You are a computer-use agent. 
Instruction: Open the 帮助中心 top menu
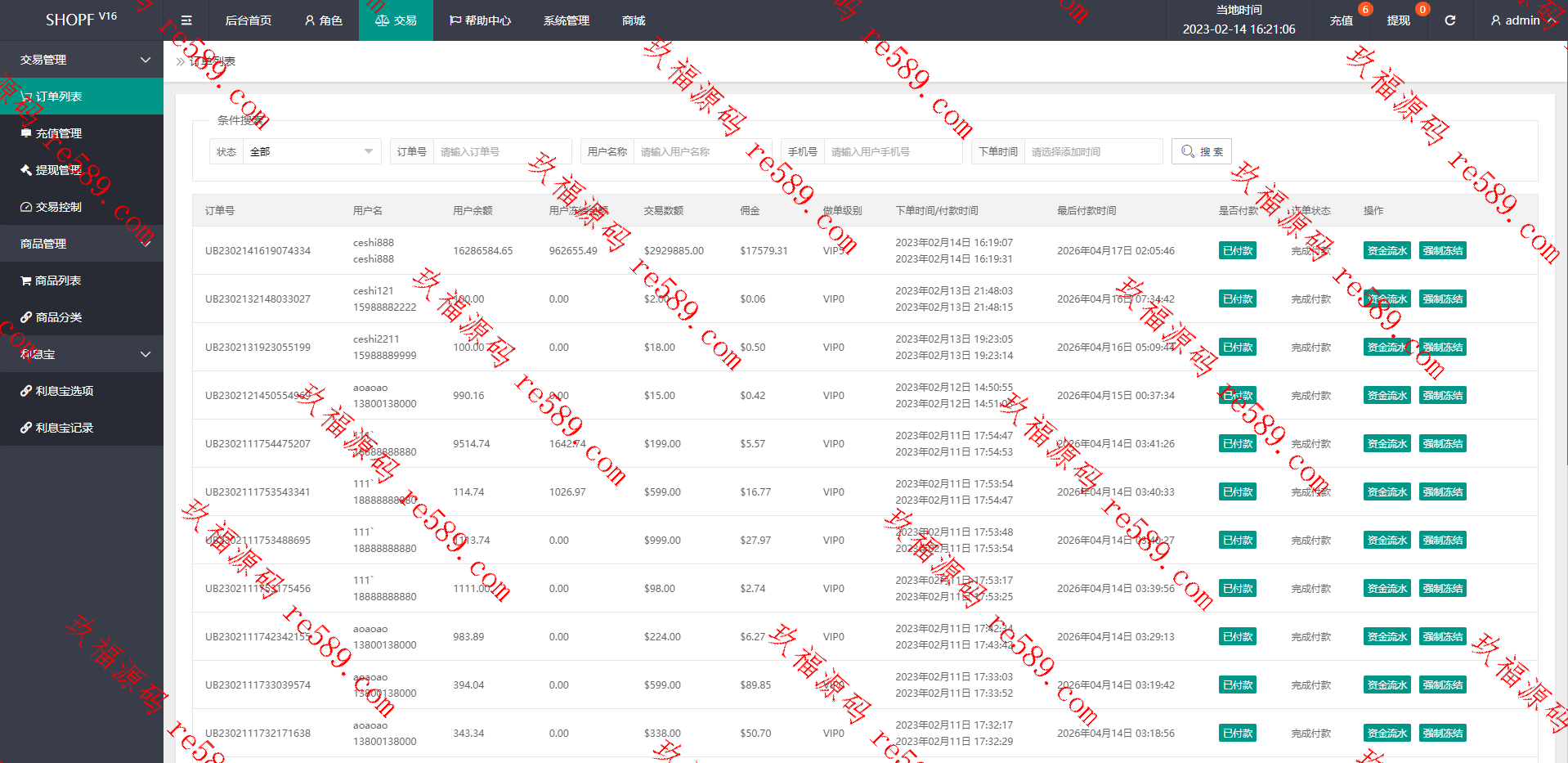(x=480, y=20)
